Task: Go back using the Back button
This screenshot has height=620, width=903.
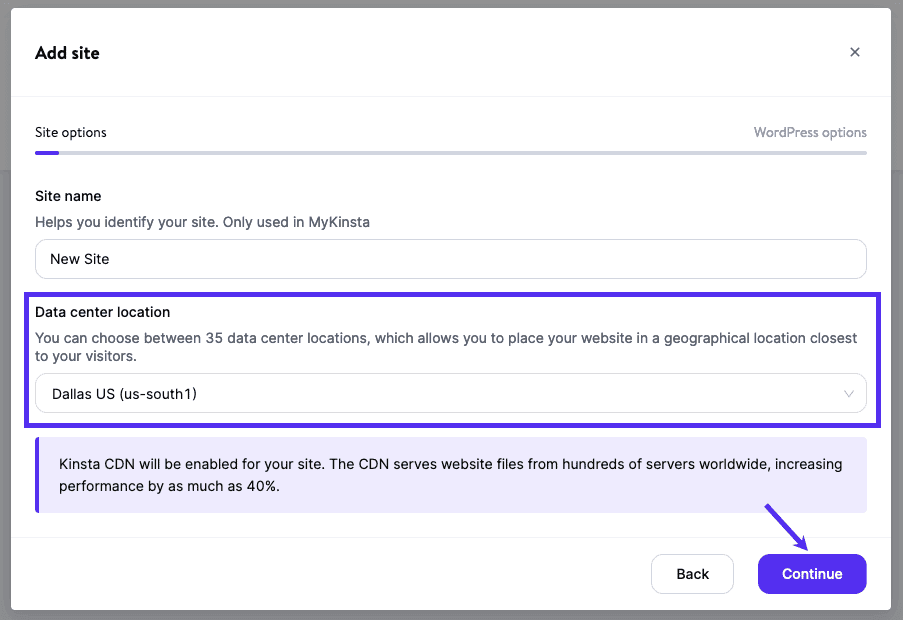Action: (692, 573)
